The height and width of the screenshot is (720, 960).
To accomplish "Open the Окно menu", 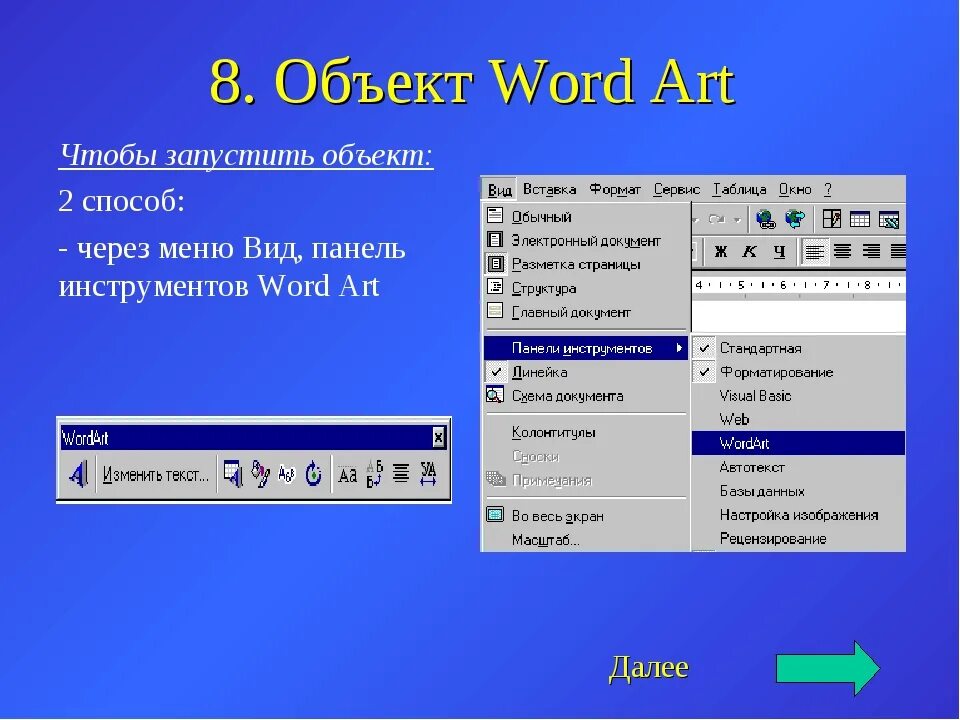I will pyautogui.click(x=795, y=189).
